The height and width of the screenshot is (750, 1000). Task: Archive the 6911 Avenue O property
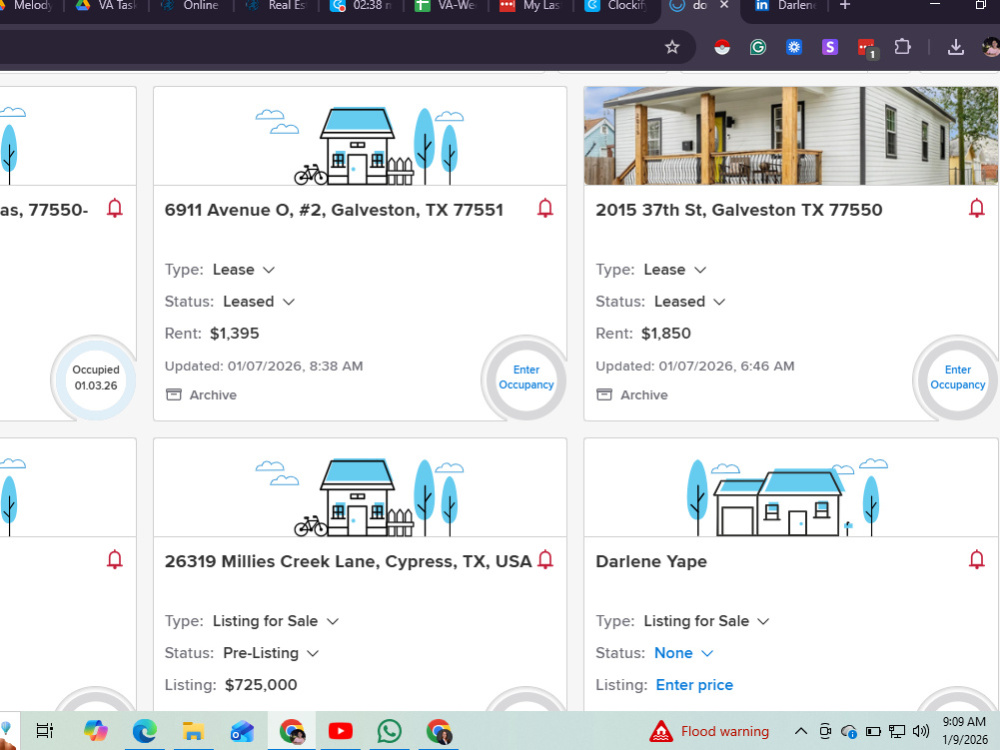(202, 395)
